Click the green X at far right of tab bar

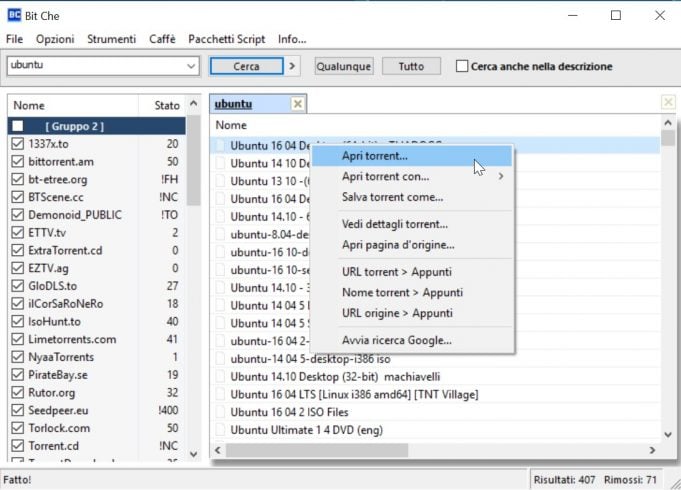tap(668, 103)
